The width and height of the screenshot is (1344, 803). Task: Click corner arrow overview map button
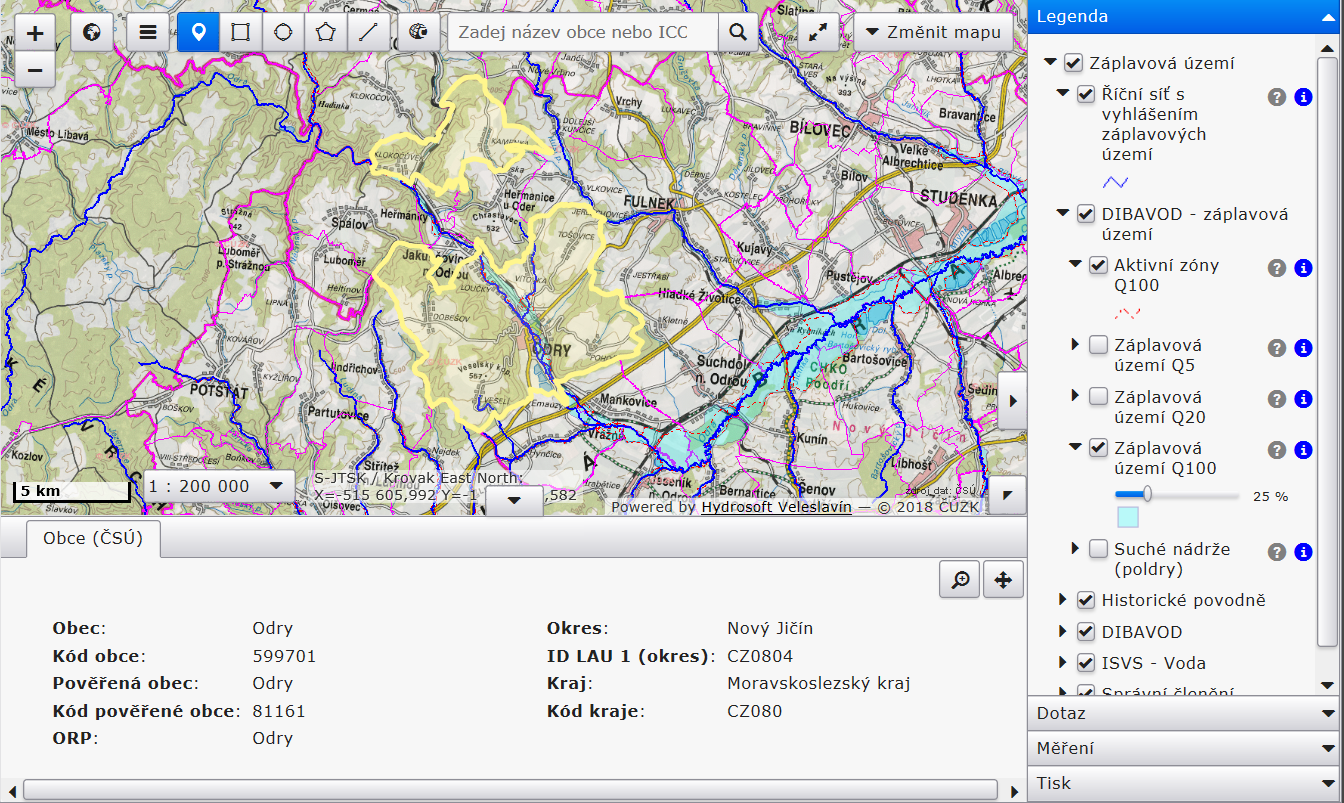point(1007,495)
